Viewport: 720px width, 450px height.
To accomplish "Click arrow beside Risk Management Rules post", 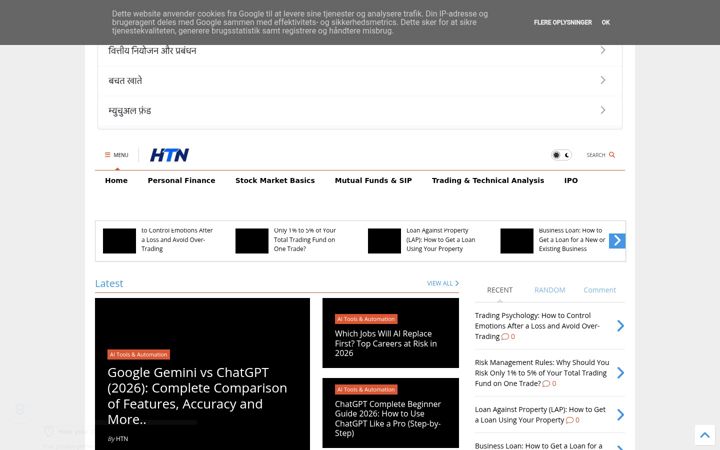I will pyautogui.click(x=620, y=373).
